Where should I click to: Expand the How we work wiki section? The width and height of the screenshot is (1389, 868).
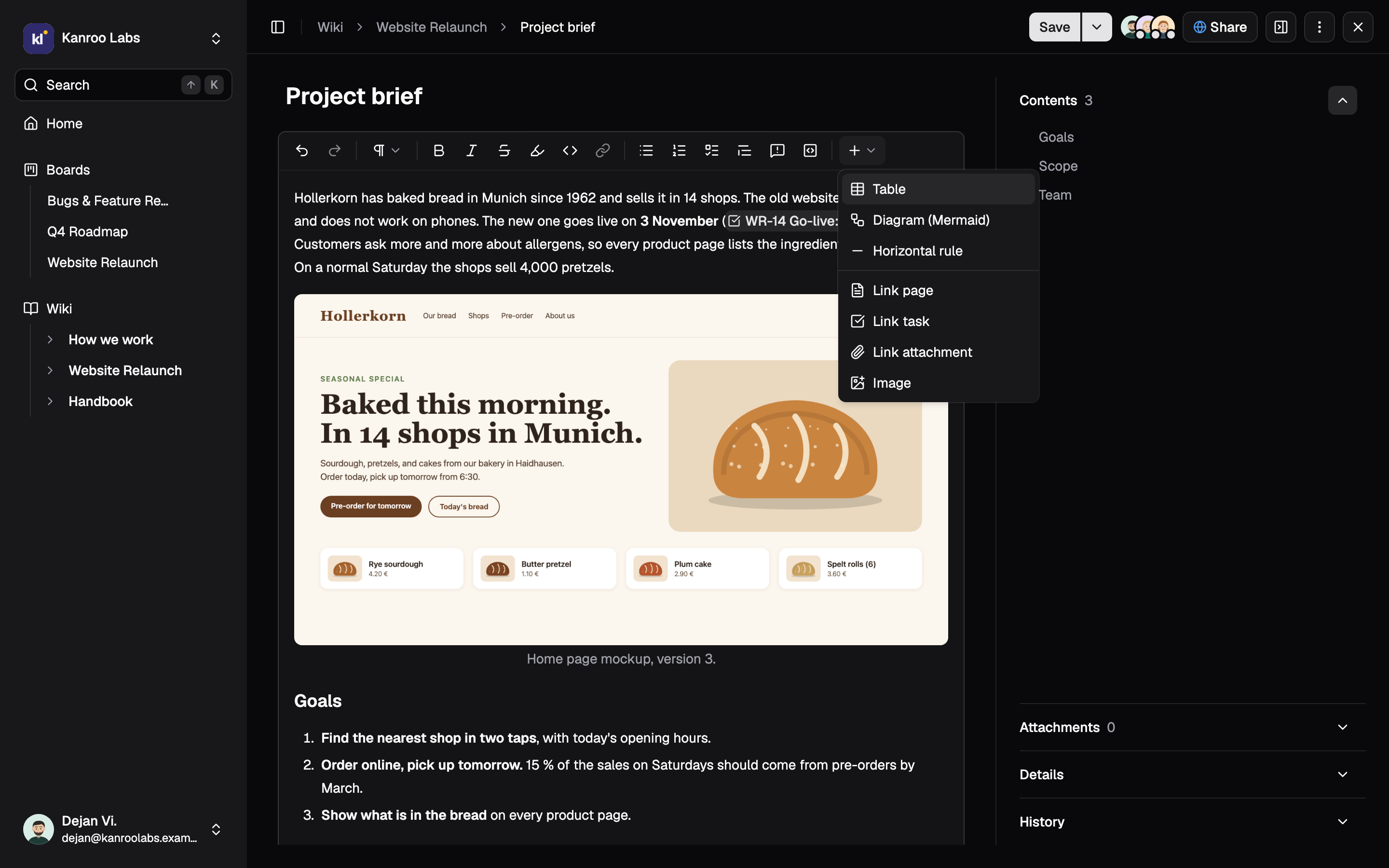(50, 339)
